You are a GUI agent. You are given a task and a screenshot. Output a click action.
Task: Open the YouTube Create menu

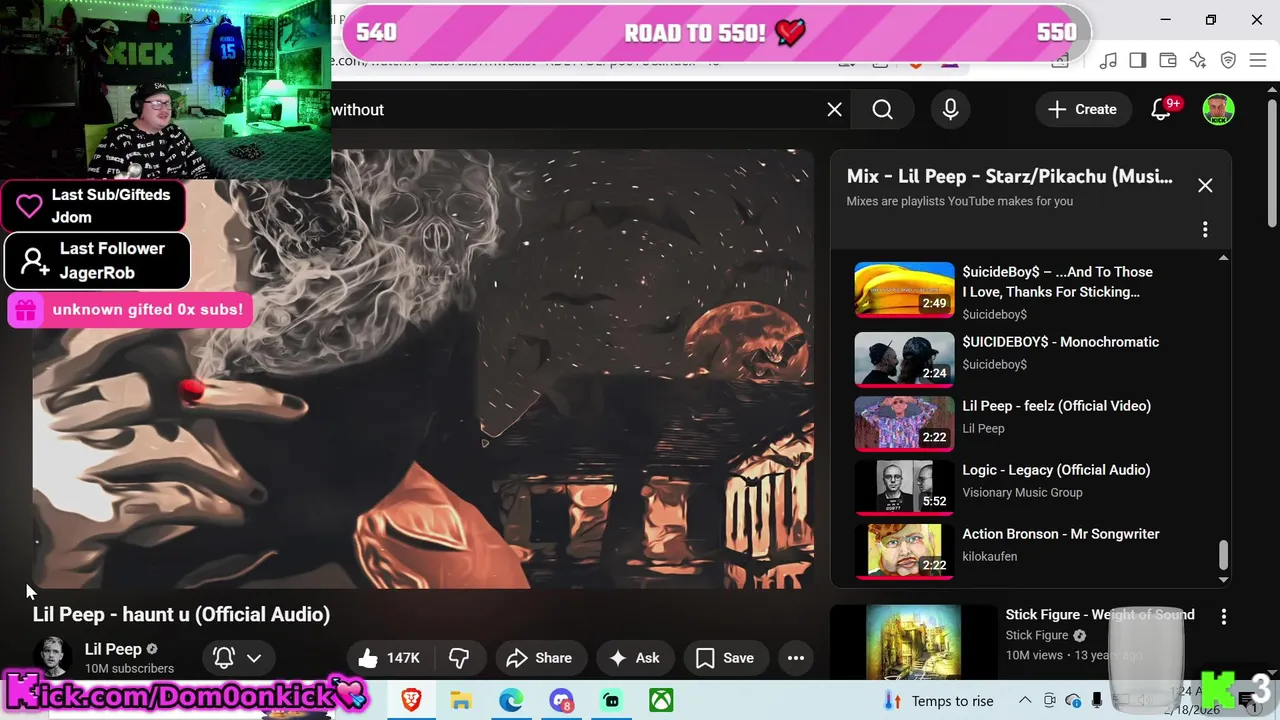[1082, 109]
